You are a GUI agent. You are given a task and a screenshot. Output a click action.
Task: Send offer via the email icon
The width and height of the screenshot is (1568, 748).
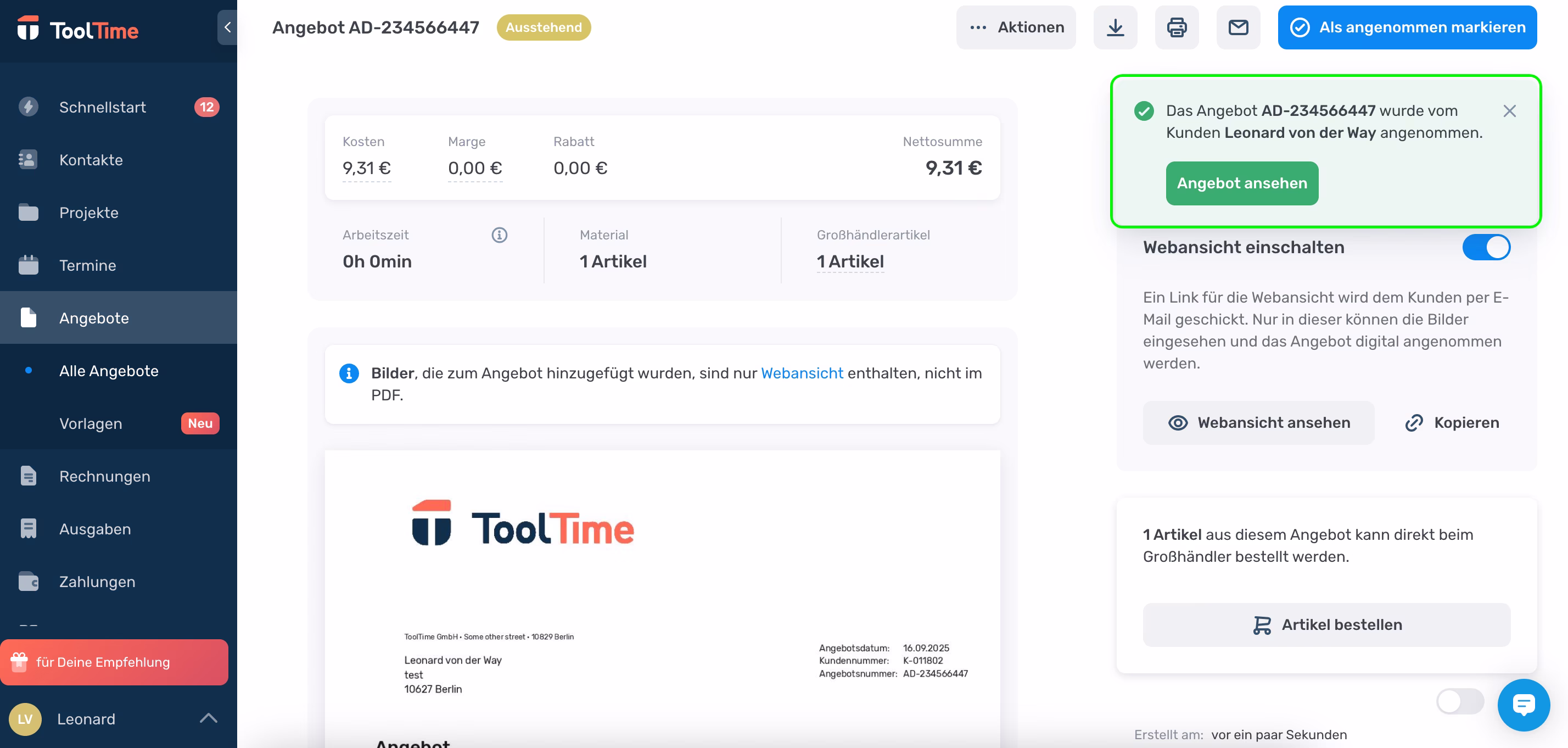pyautogui.click(x=1238, y=27)
